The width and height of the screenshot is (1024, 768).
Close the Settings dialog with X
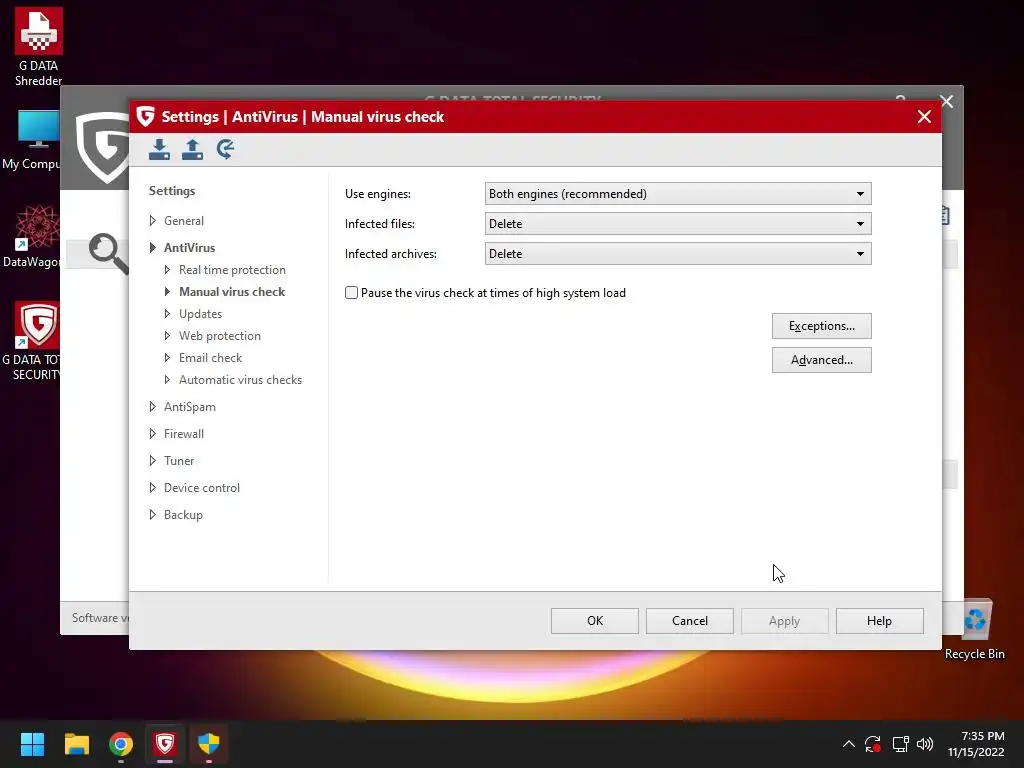[924, 117]
